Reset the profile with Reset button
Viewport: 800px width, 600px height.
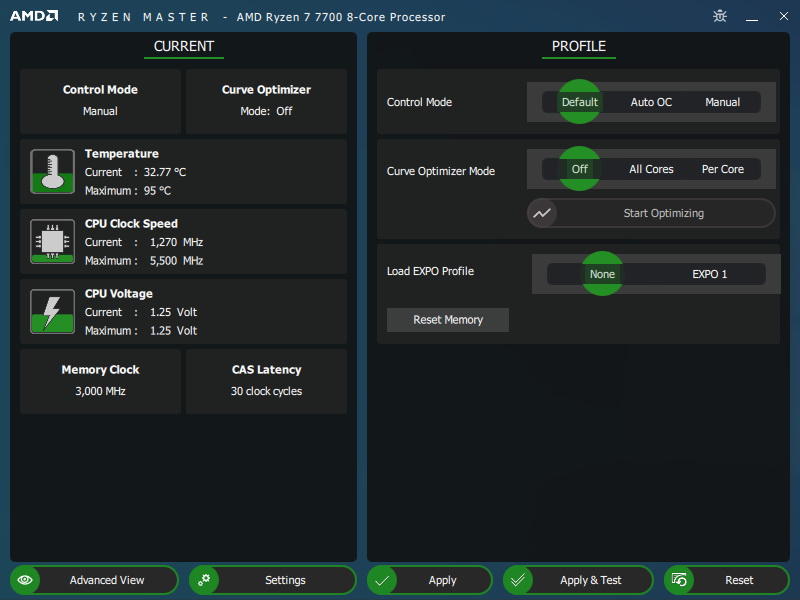[x=727, y=580]
